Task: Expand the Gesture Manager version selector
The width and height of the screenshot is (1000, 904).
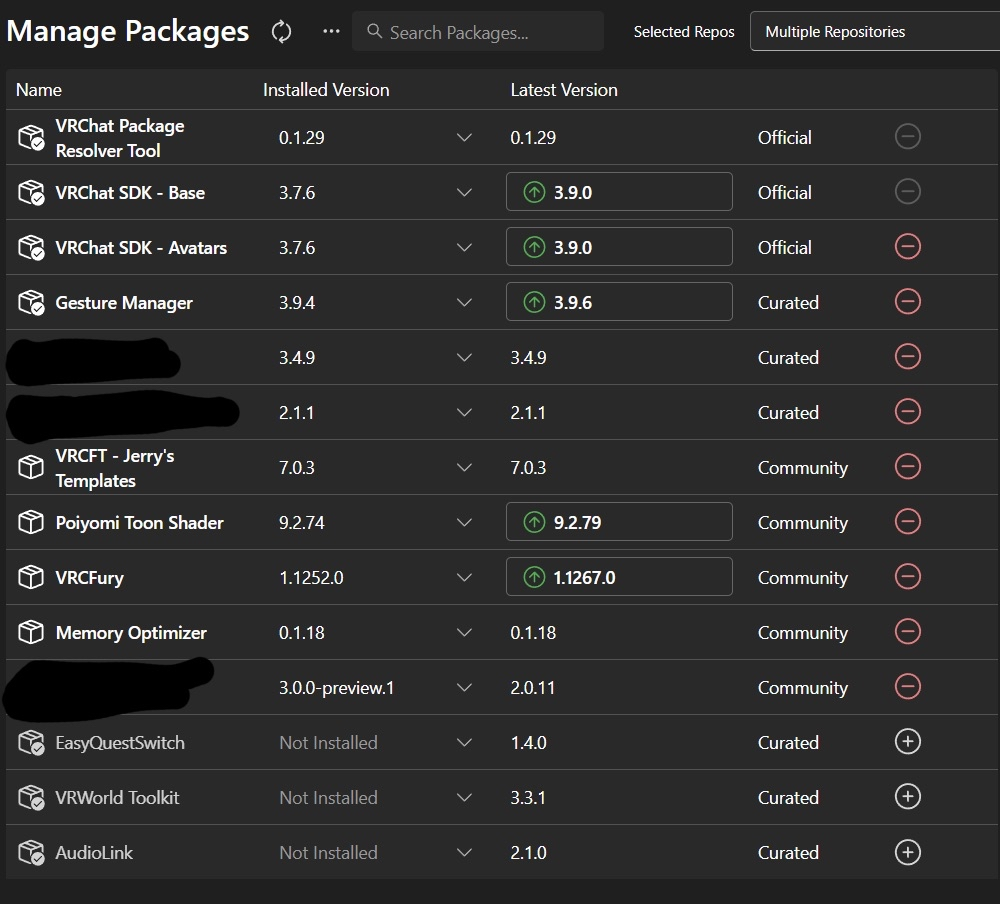Action: point(464,303)
